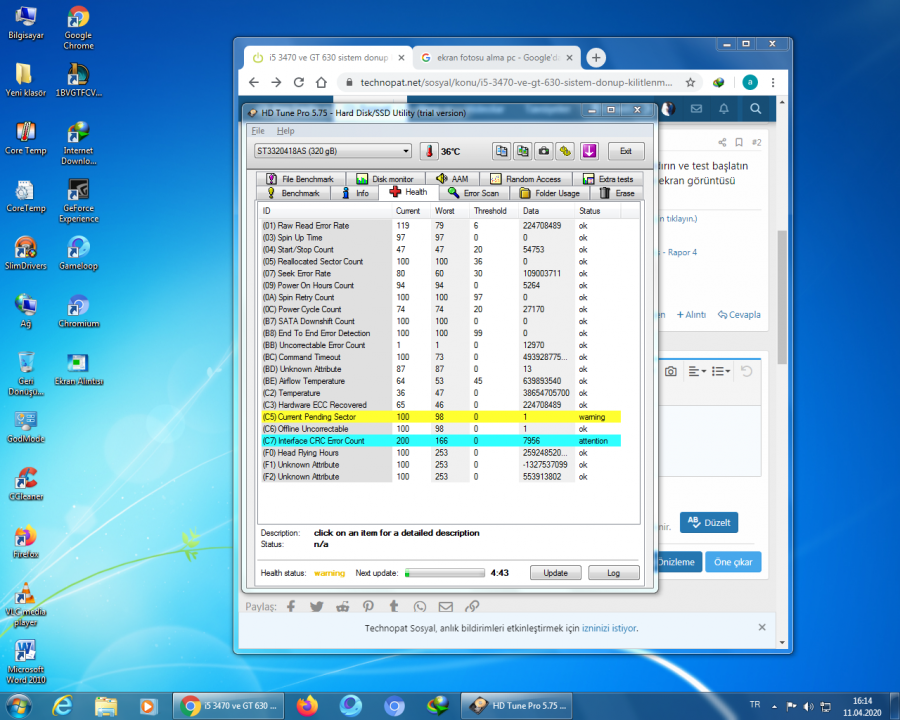
Task: Click the Chrome address bar URL
Action: click(516, 83)
